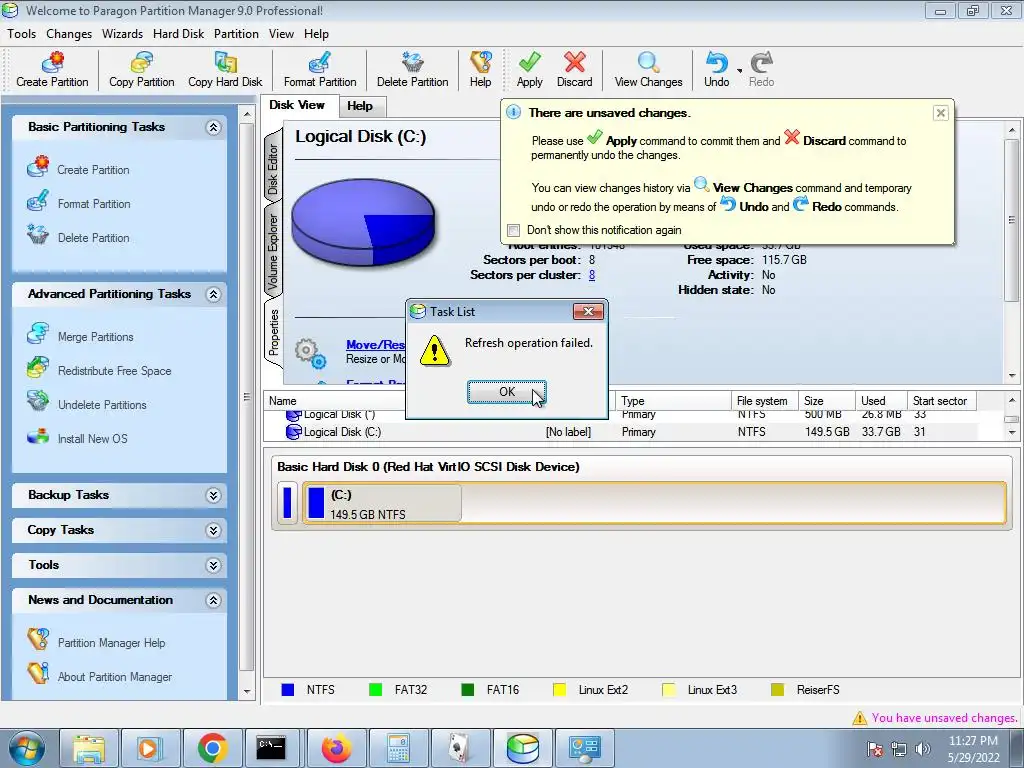Open the Changes menu
This screenshot has height=768, width=1024.
click(x=69, y=34)
